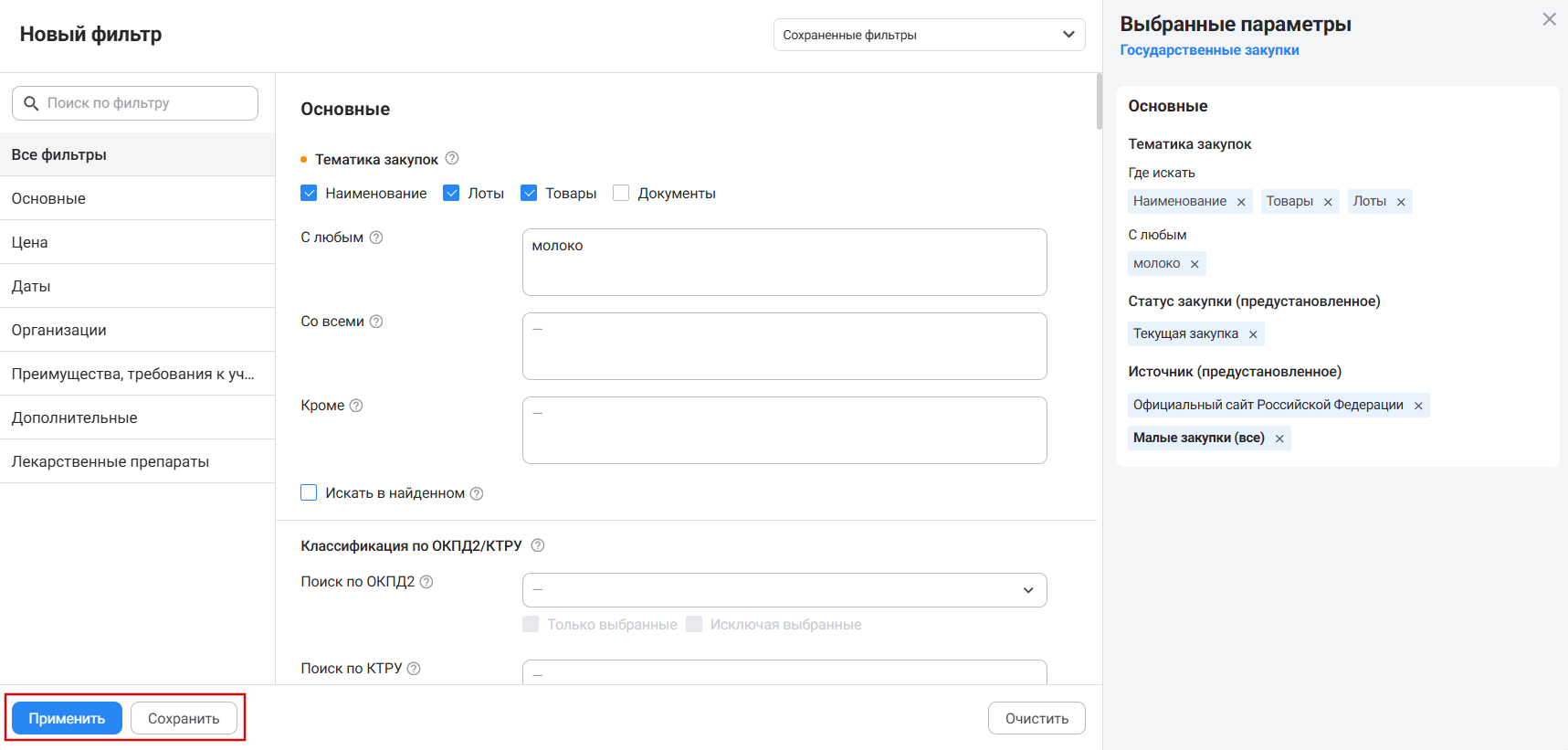Screen dimensions: 1568x750
Task: Open the Сохраненные фильтры dropdown
Action: tap(929, 35)
